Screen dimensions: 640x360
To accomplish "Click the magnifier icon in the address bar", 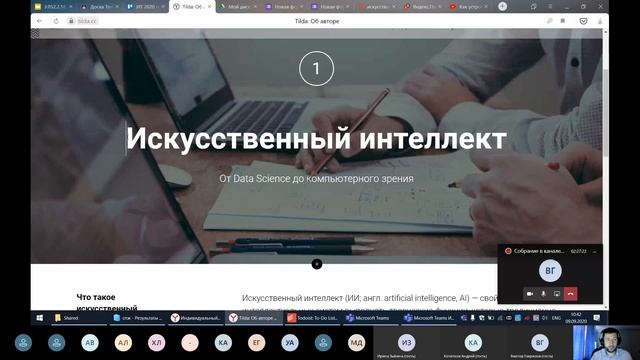I will 550,21.
